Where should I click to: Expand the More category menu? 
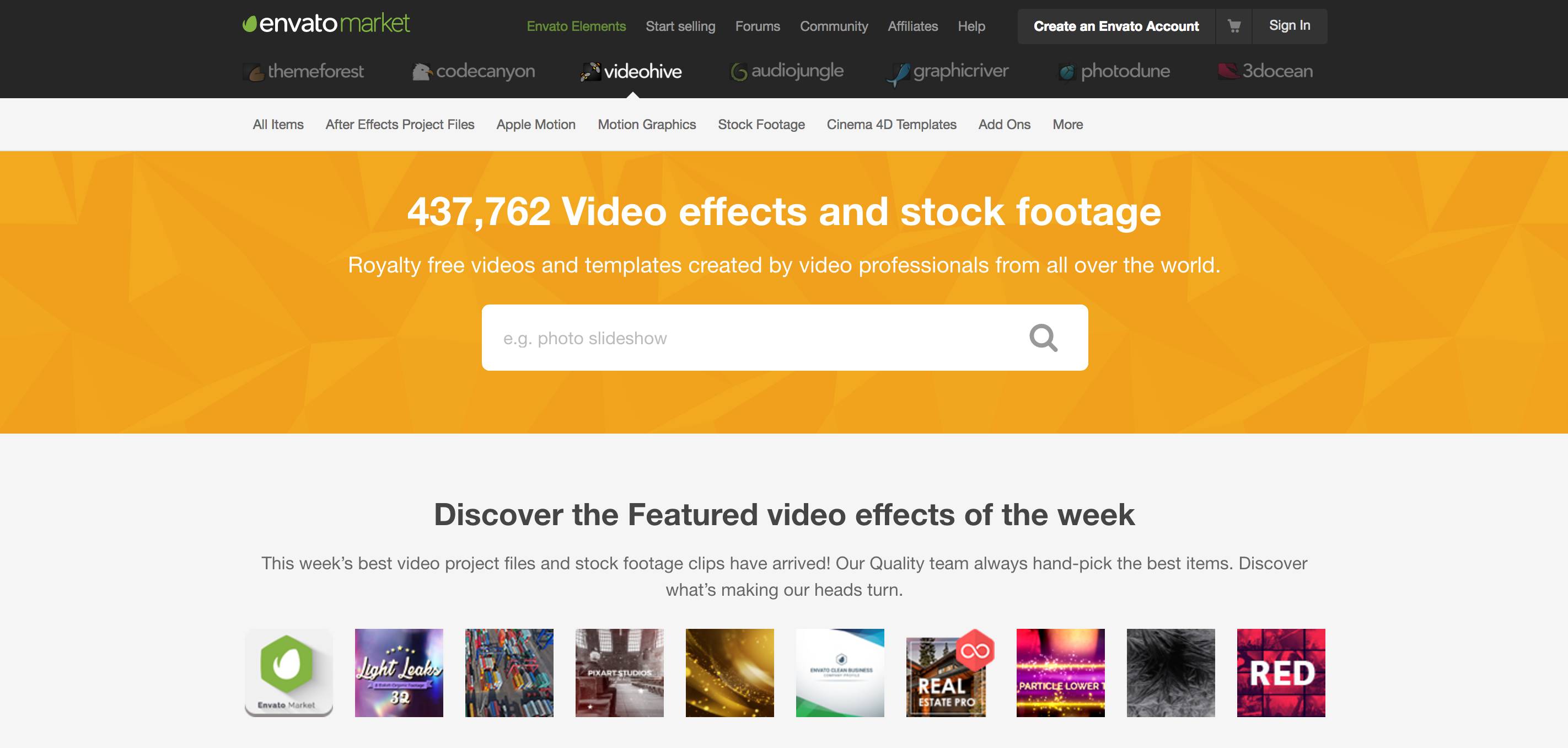click(x=1067, y=124)
